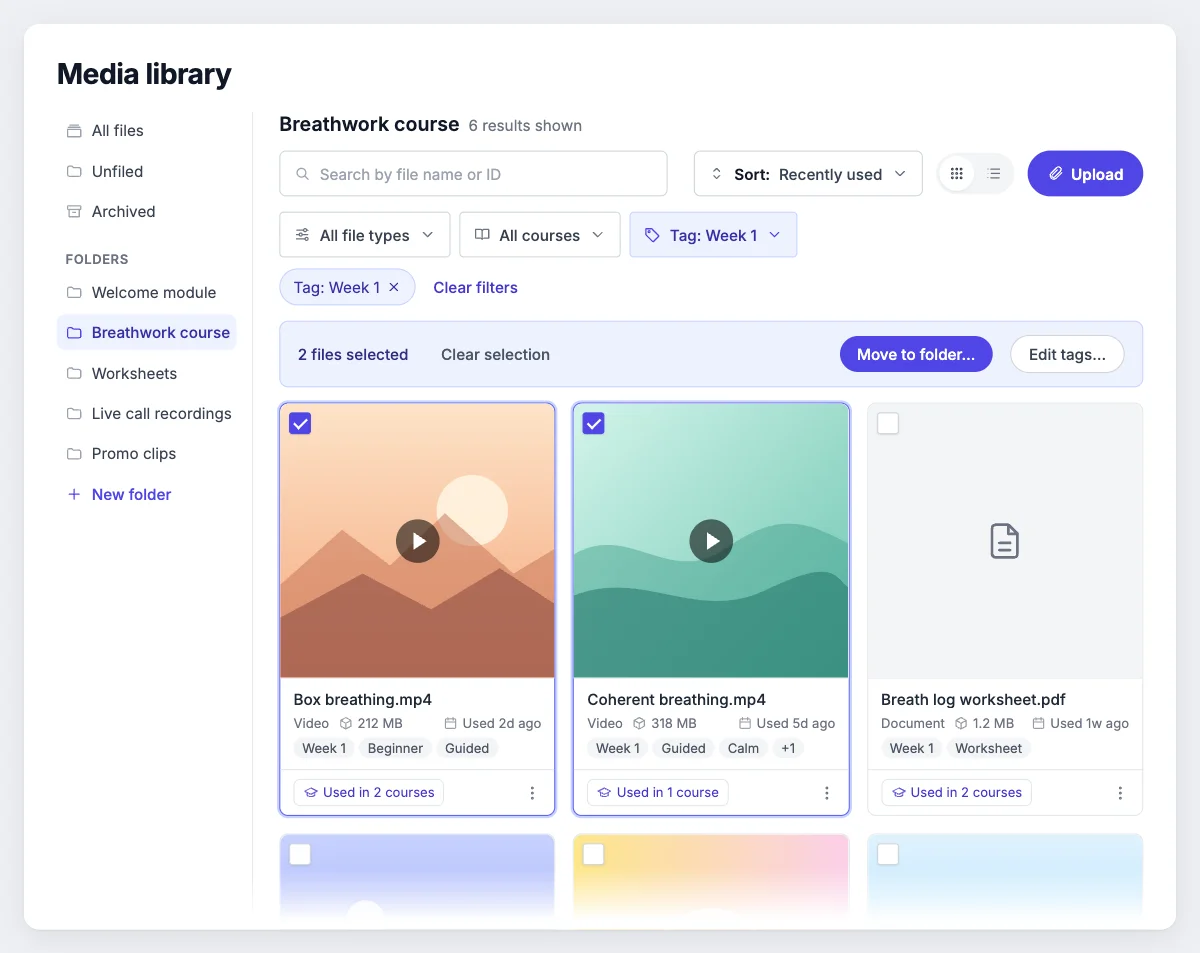The height and width of the screenshot is (953, 1200).
Task: Click the Promo clips folder icon
Action: point(74,454)
